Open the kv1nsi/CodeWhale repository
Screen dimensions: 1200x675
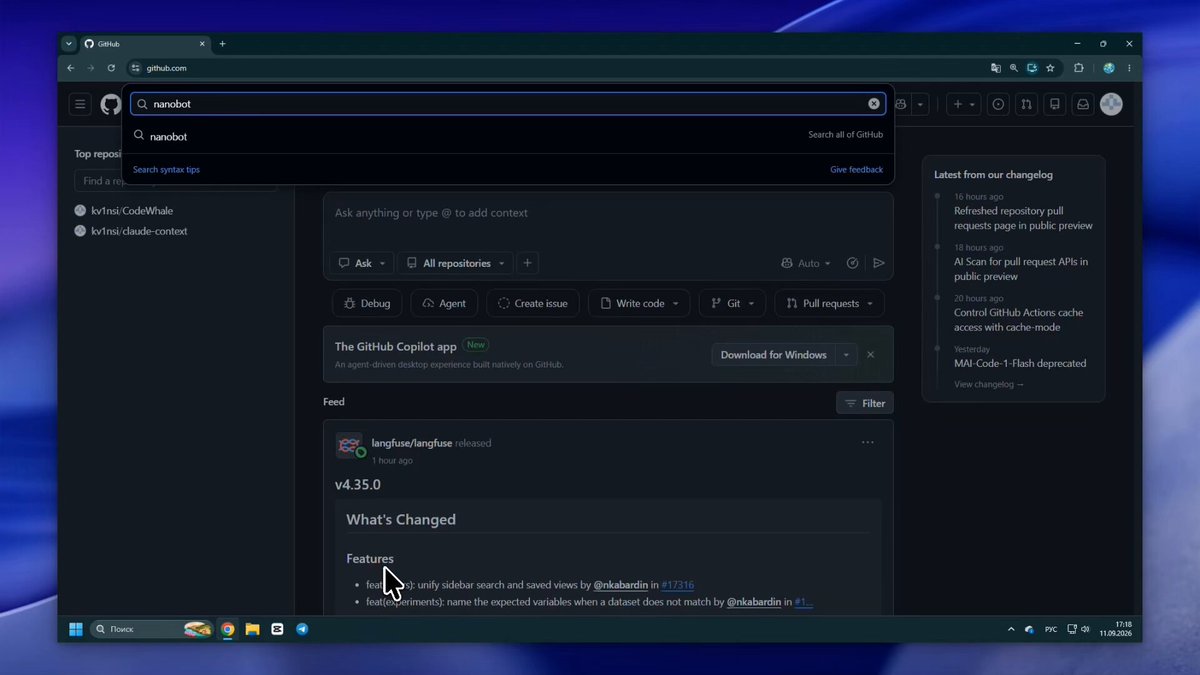tap(132, 211)
